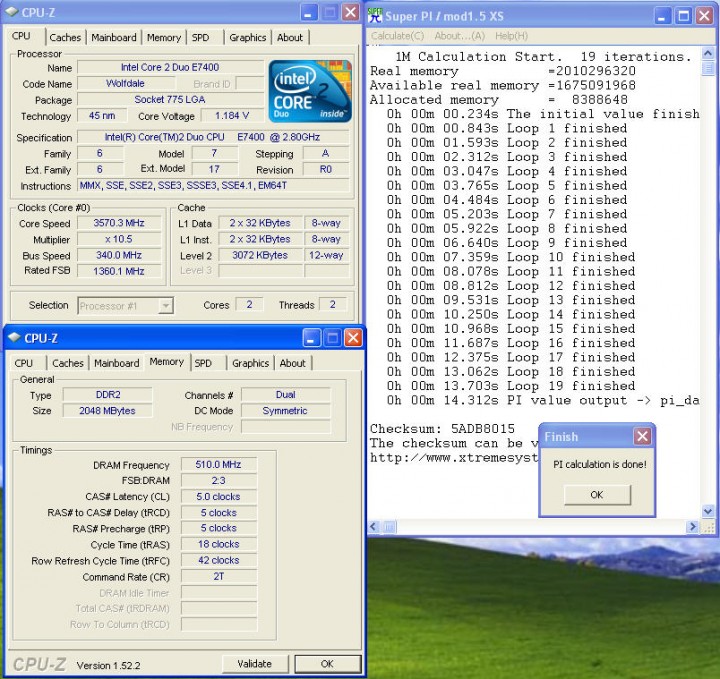
Task: Close the Finish dialog with X
Action: [642, 436]
